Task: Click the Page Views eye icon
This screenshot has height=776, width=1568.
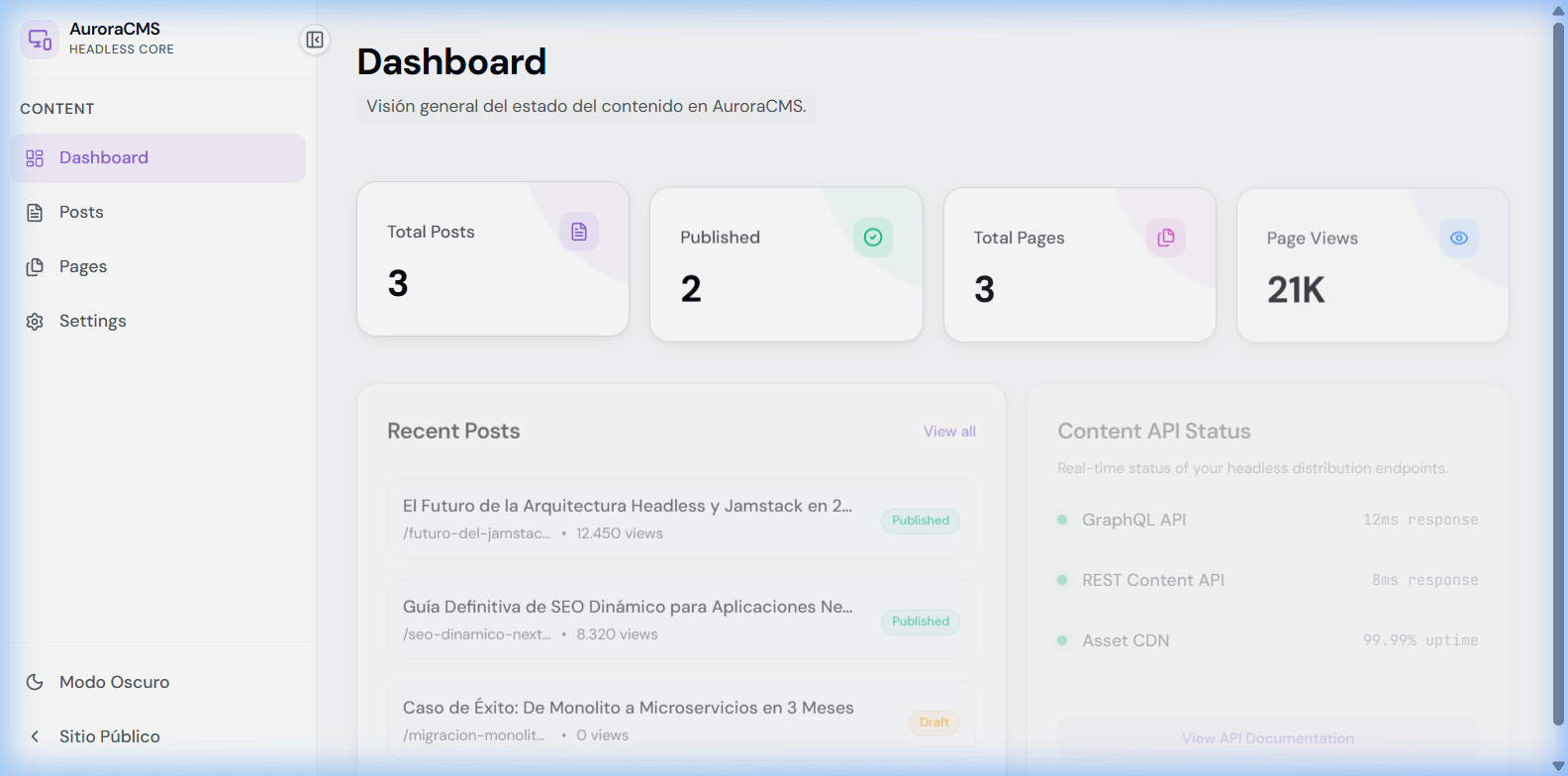Action: 1459,239
